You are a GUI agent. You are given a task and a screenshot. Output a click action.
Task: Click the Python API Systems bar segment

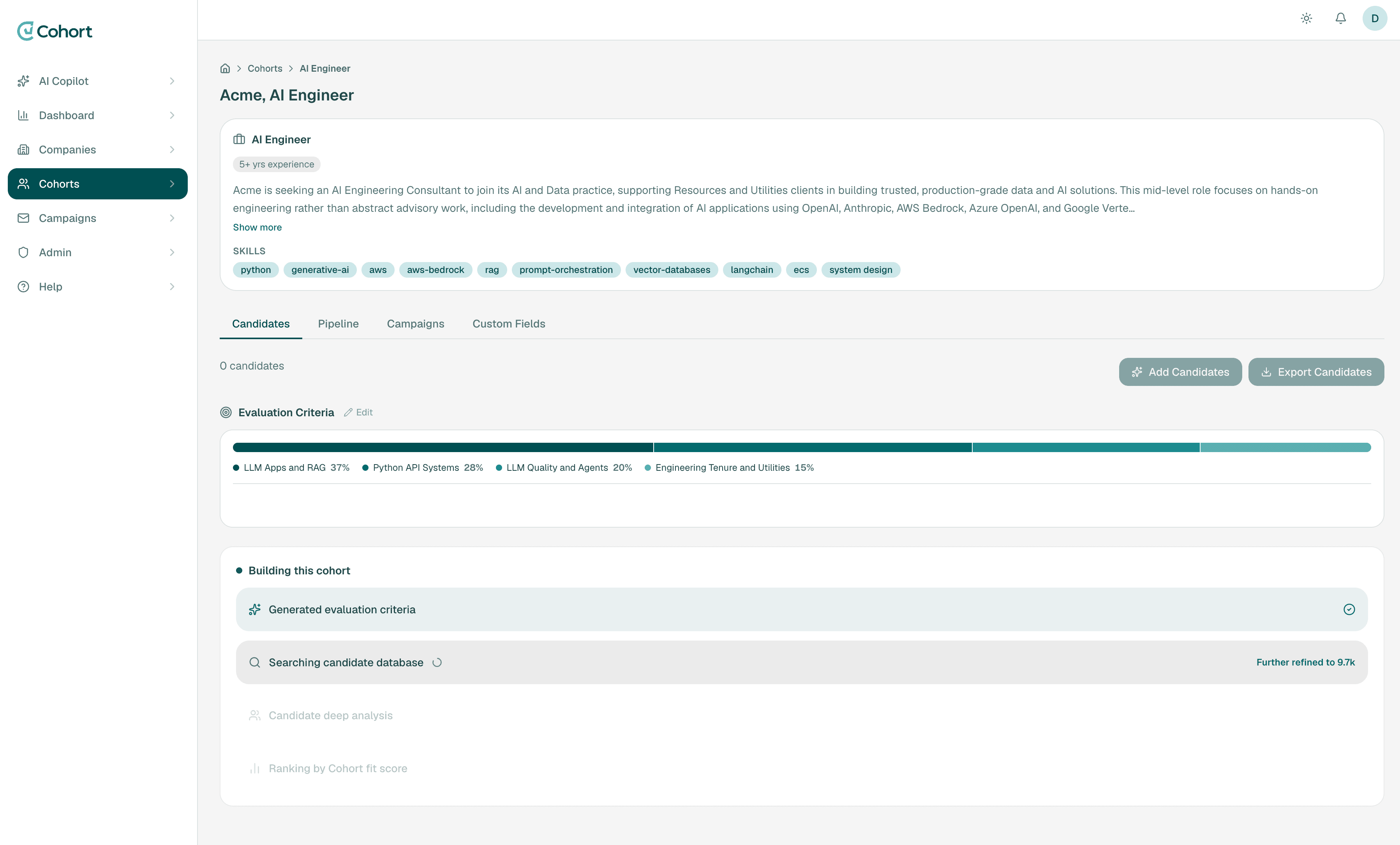tap(813, 447)
